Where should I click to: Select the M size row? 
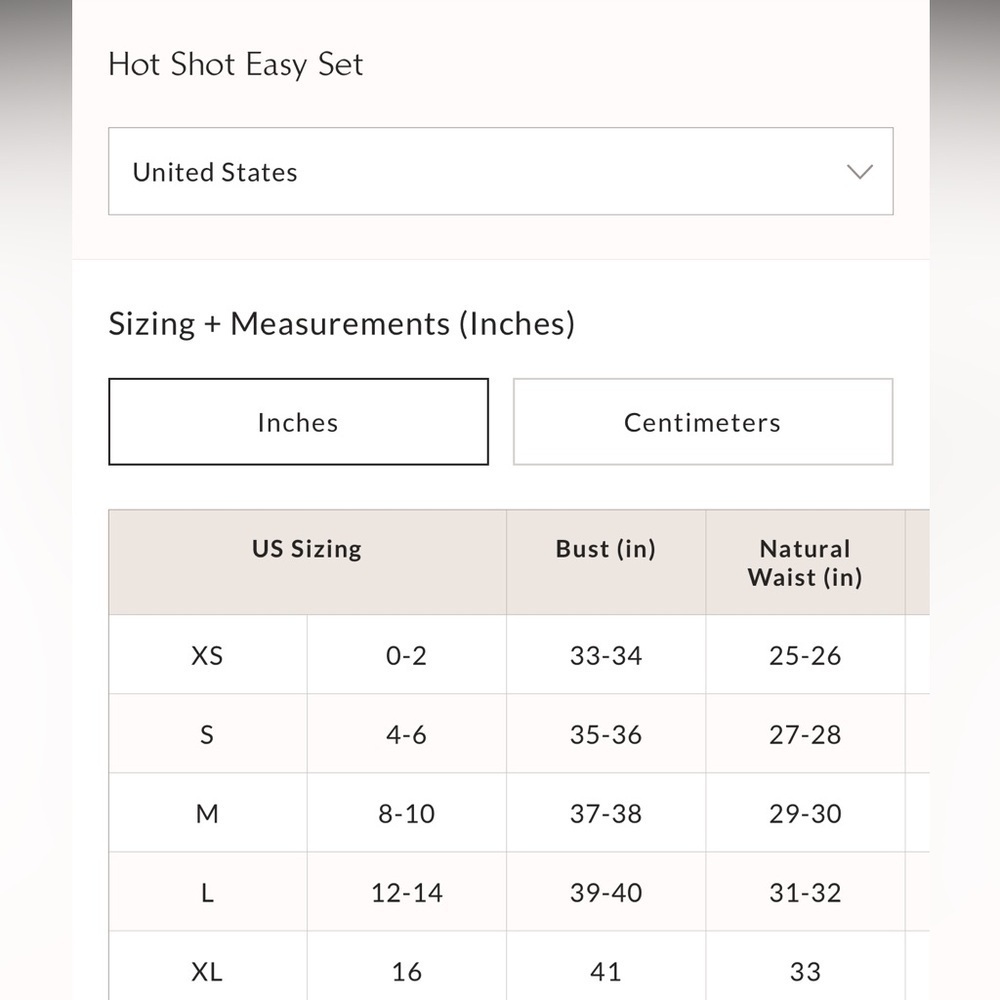coord(206,813)
